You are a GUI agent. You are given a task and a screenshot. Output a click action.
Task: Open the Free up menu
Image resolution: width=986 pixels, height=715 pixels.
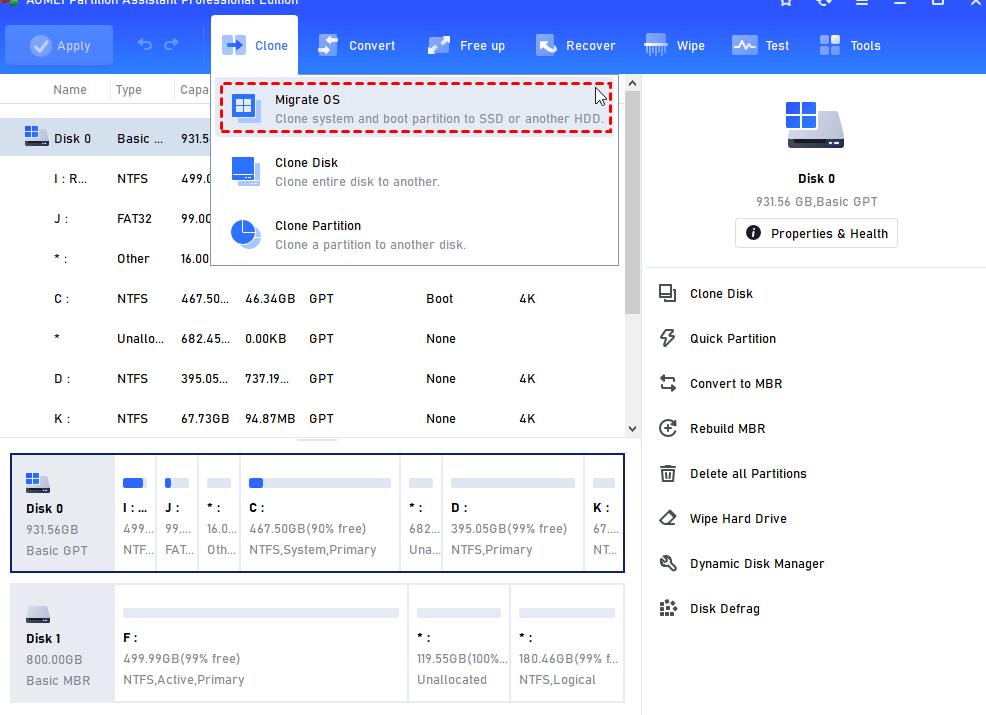click(466, 45)
